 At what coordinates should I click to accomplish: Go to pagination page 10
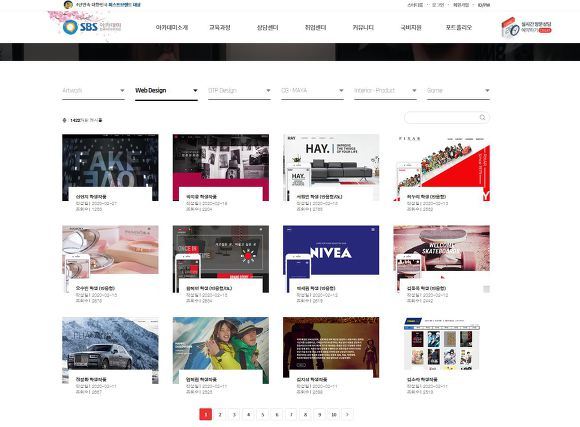point(334,414)
